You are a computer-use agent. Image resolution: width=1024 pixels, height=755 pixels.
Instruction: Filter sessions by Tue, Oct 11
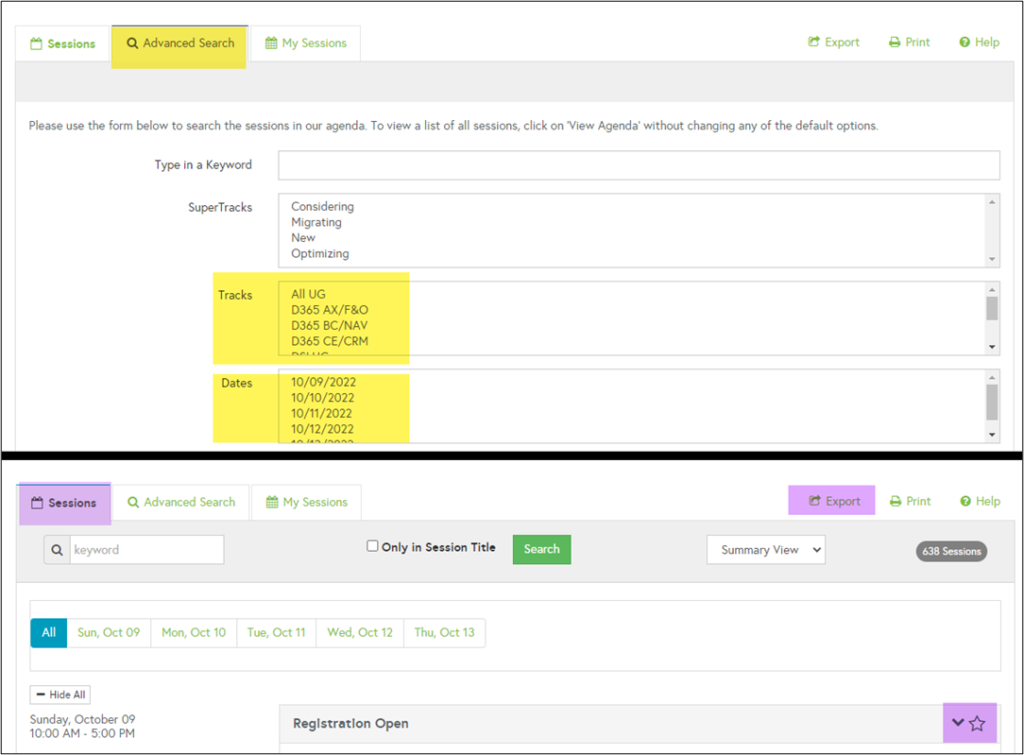(x=276, y=633)
